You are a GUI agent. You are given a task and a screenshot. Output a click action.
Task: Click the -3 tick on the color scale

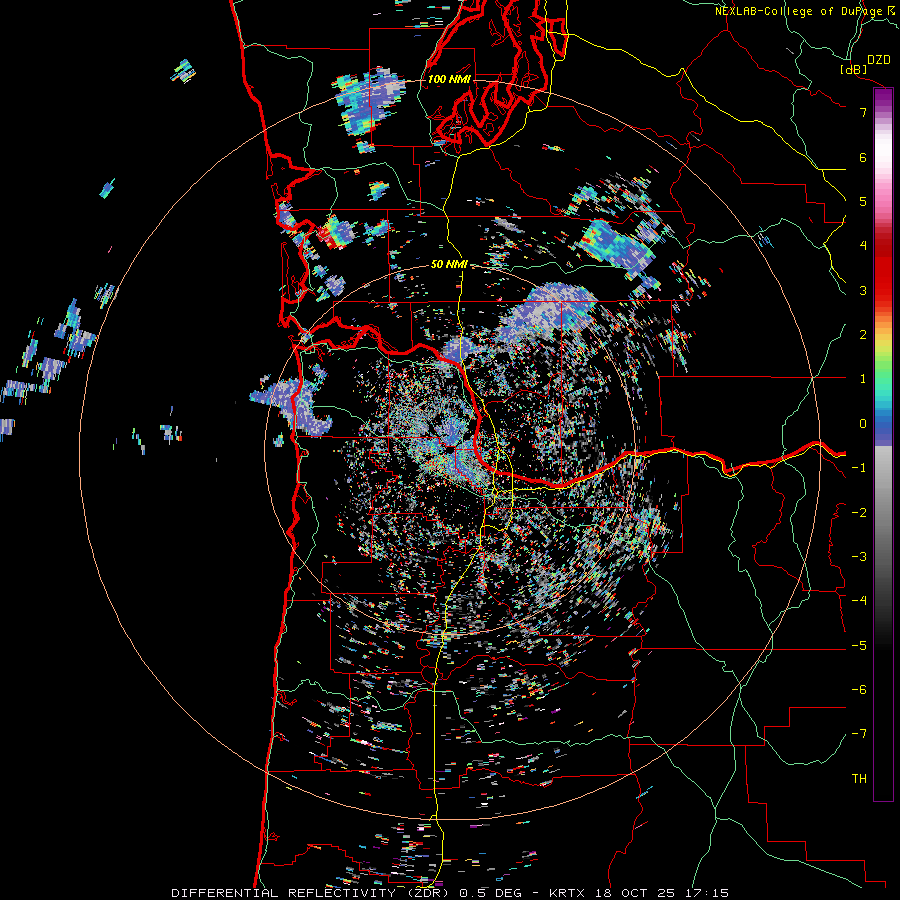pyautogui.click(x=859, y=557)
